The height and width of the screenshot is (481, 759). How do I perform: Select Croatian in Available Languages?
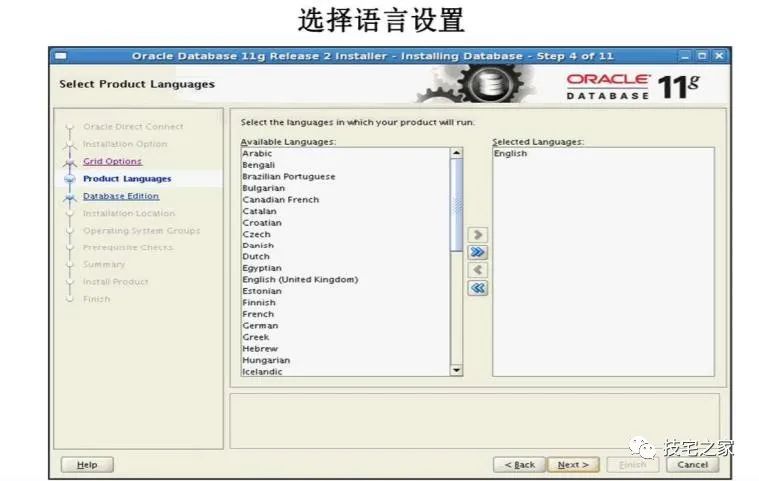[x=346, y=223]
